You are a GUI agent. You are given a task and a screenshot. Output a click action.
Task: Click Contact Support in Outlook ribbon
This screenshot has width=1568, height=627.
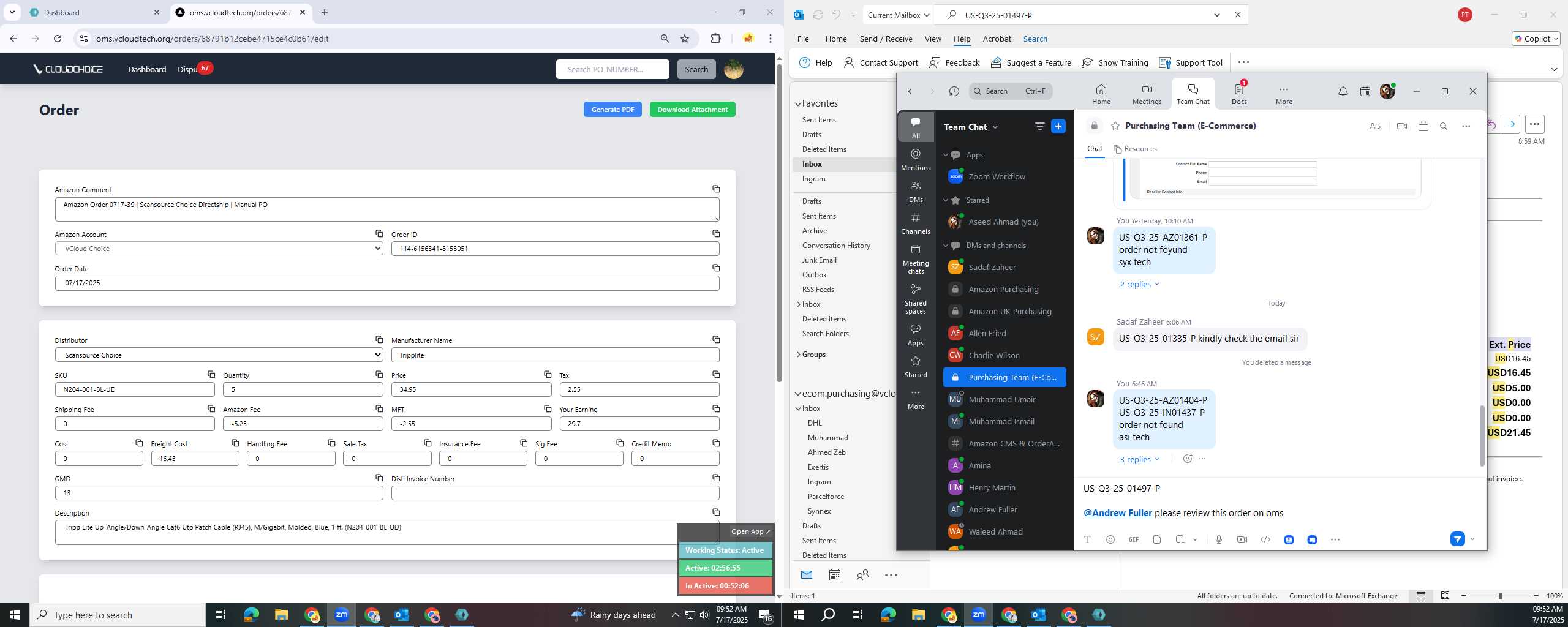pyautogui.click(x=881, y=62)
